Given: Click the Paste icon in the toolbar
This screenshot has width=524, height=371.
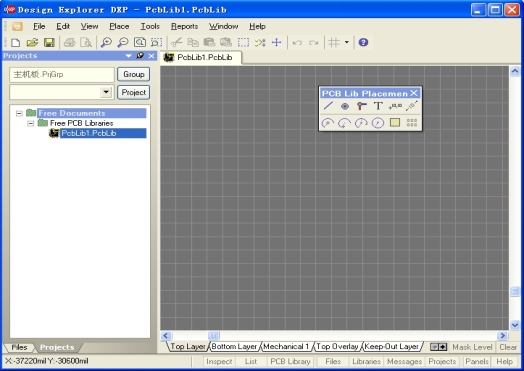Looking at the screenshot, I should click(x=209, y=42).
